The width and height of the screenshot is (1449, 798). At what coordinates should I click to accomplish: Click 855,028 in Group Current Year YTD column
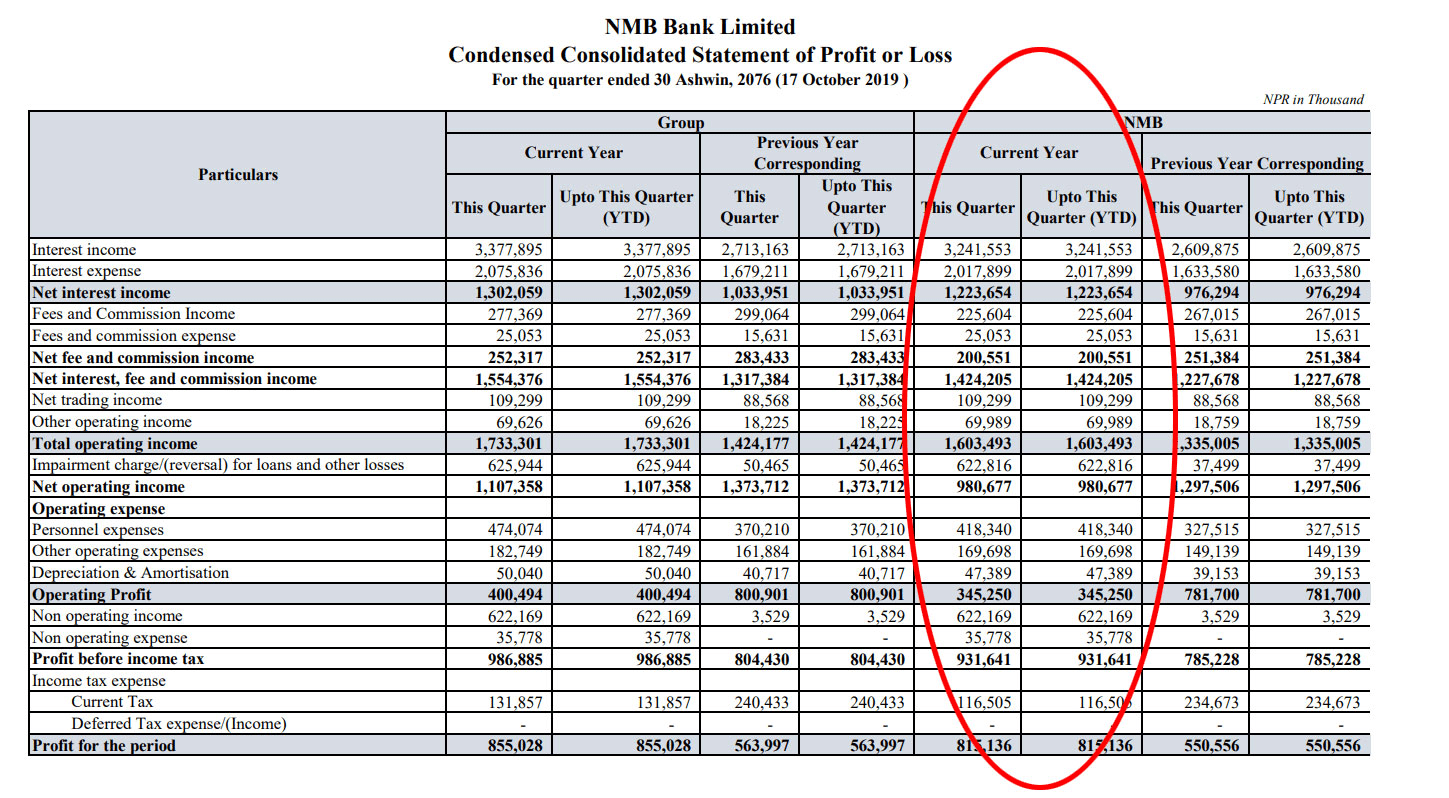pos(663,746)
